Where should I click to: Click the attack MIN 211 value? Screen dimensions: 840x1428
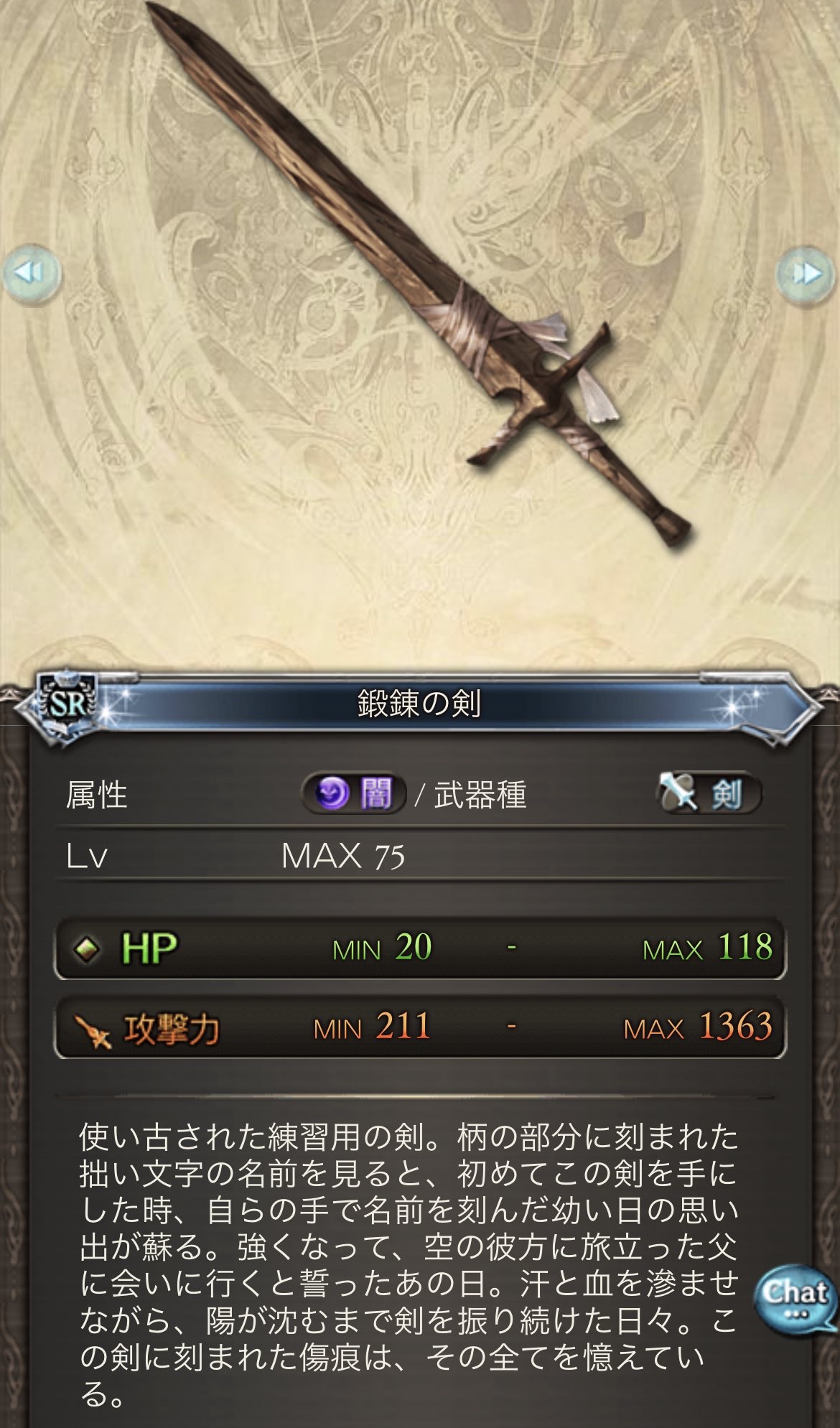click(372, 1027)
